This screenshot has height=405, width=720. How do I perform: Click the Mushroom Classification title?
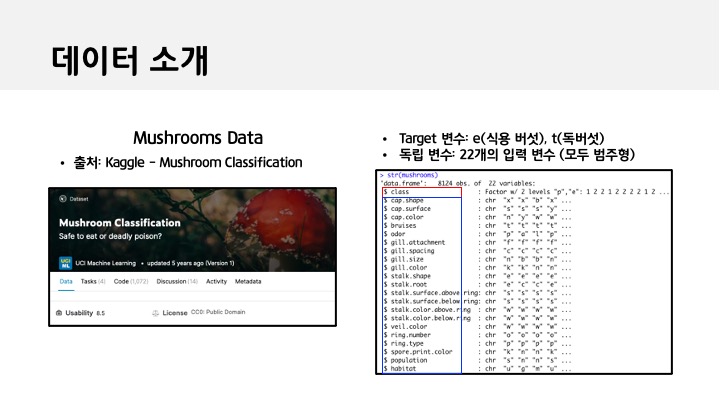coord(120,223)
